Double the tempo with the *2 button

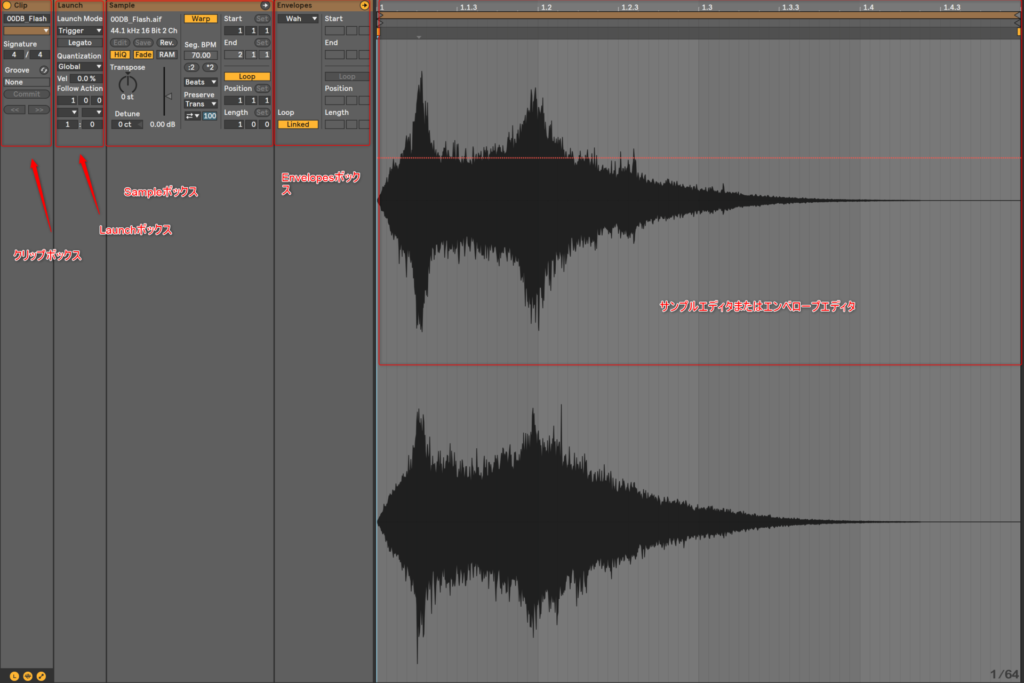point(209,67)
